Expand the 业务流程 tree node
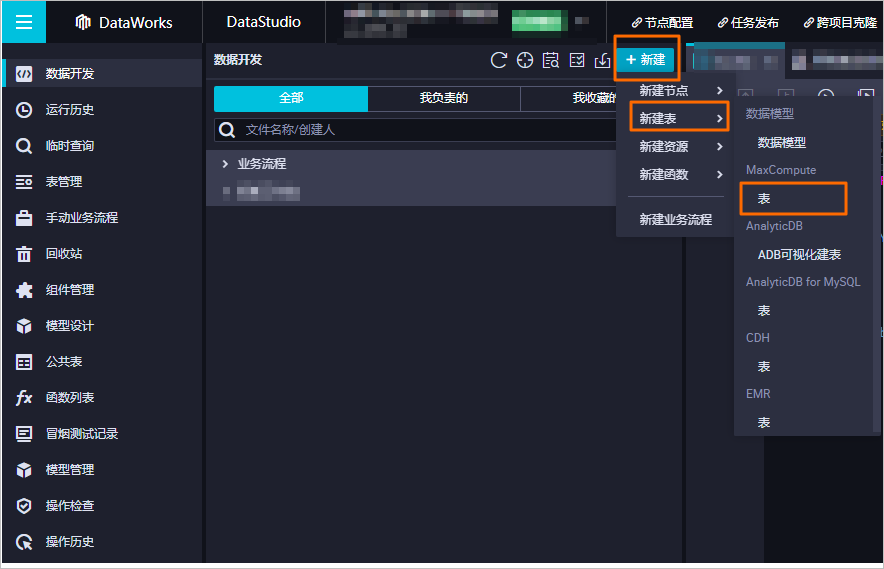Screen dimensions: 884x569 [225, 164]
